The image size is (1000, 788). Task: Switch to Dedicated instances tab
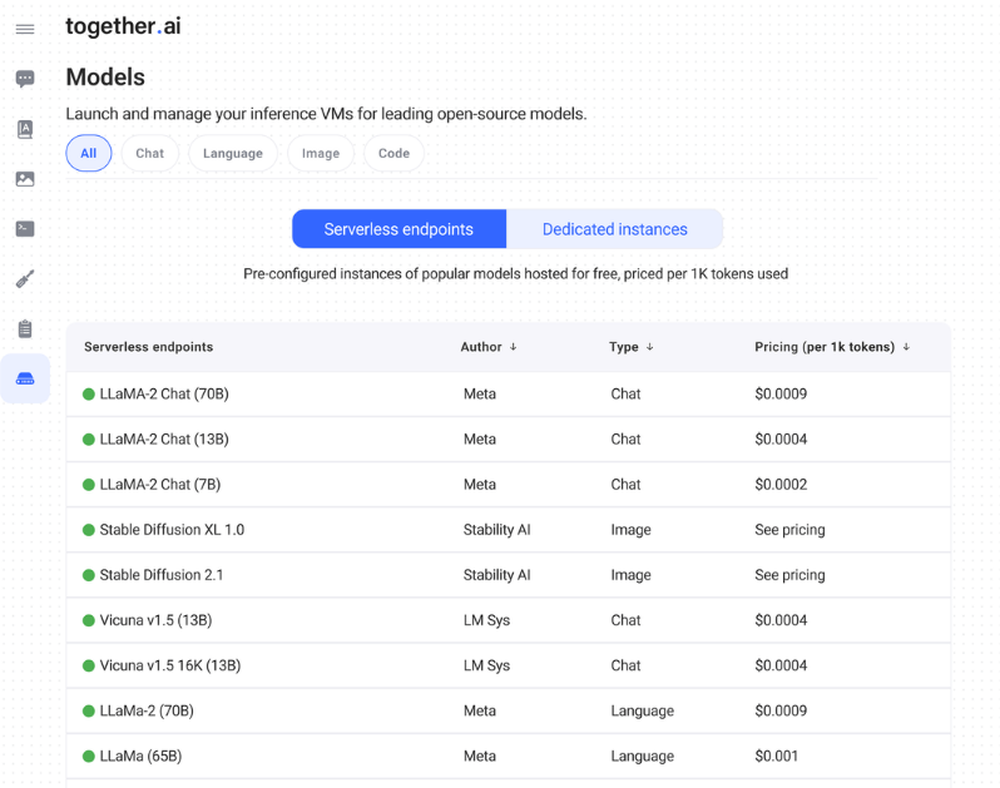pos(615,229)
